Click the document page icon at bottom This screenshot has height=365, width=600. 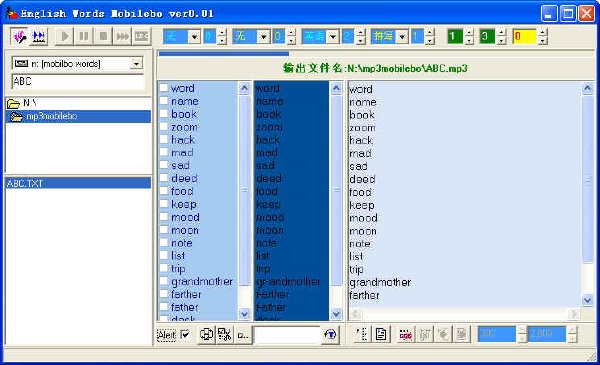[x=381, y=335]
